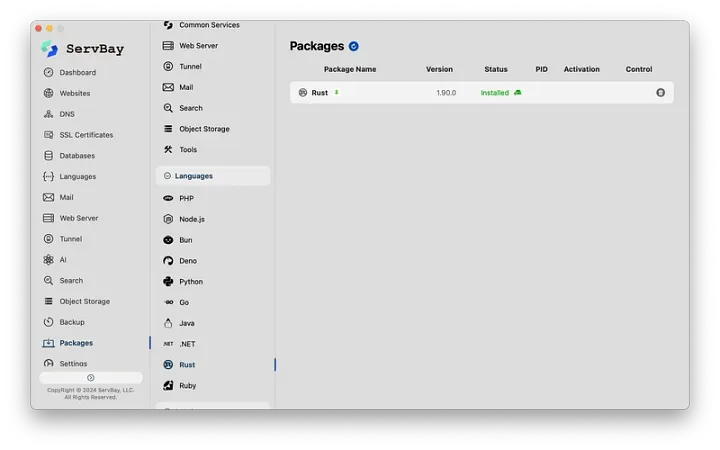
Task: Click the green icon next to Installed
Action: [x=518, y=93]
